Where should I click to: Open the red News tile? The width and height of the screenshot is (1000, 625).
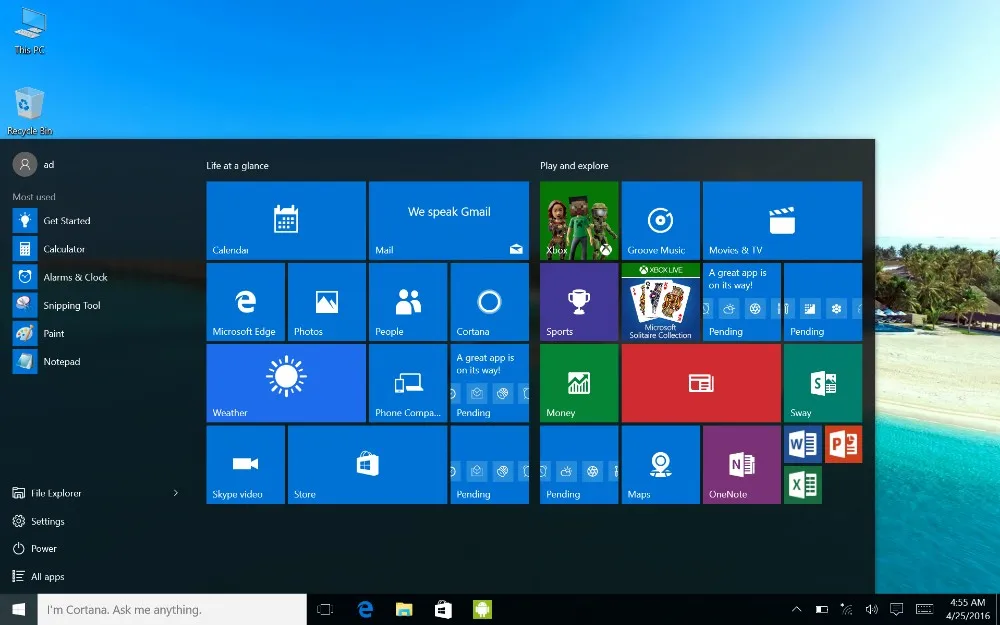[701, 383]
